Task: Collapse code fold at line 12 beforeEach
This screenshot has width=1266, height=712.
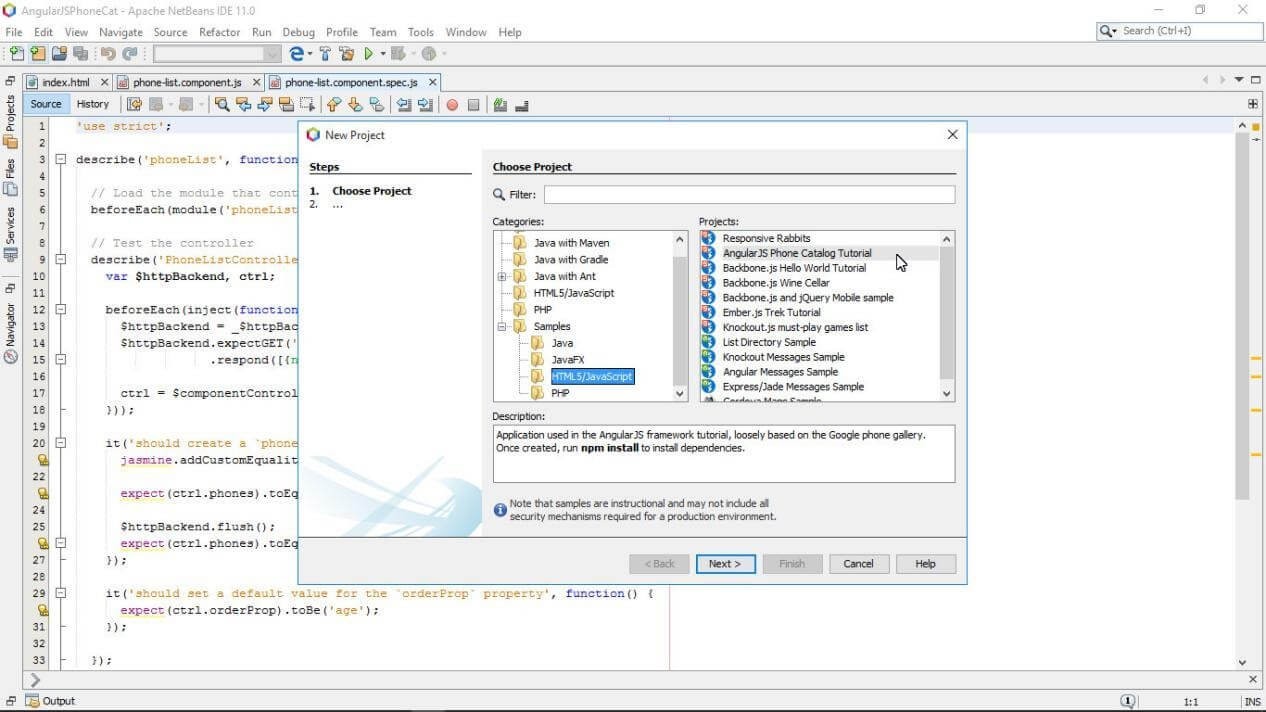Action: click(x=61, y=309)
